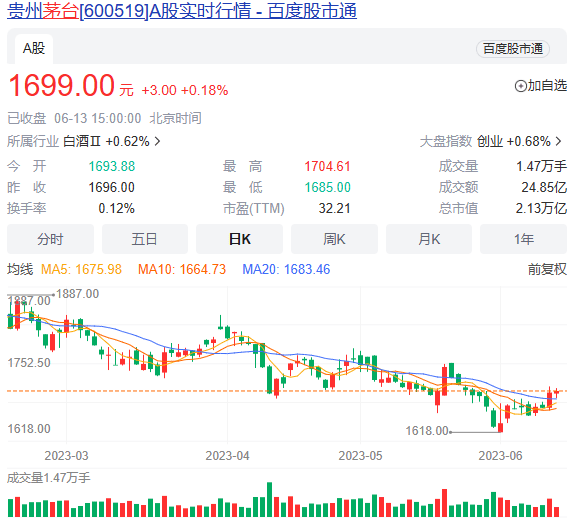
Task: Select the A股 tab
Action: [34, 48]
